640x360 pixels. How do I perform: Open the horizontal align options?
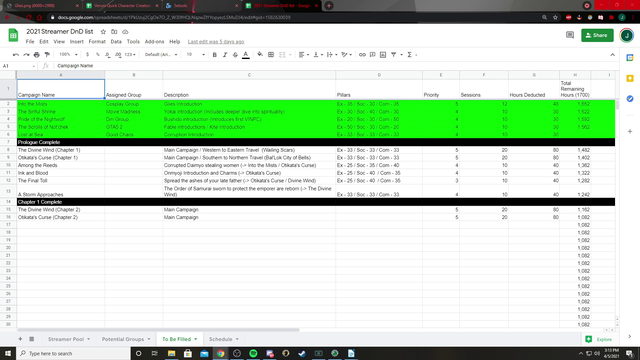(303, 55)
